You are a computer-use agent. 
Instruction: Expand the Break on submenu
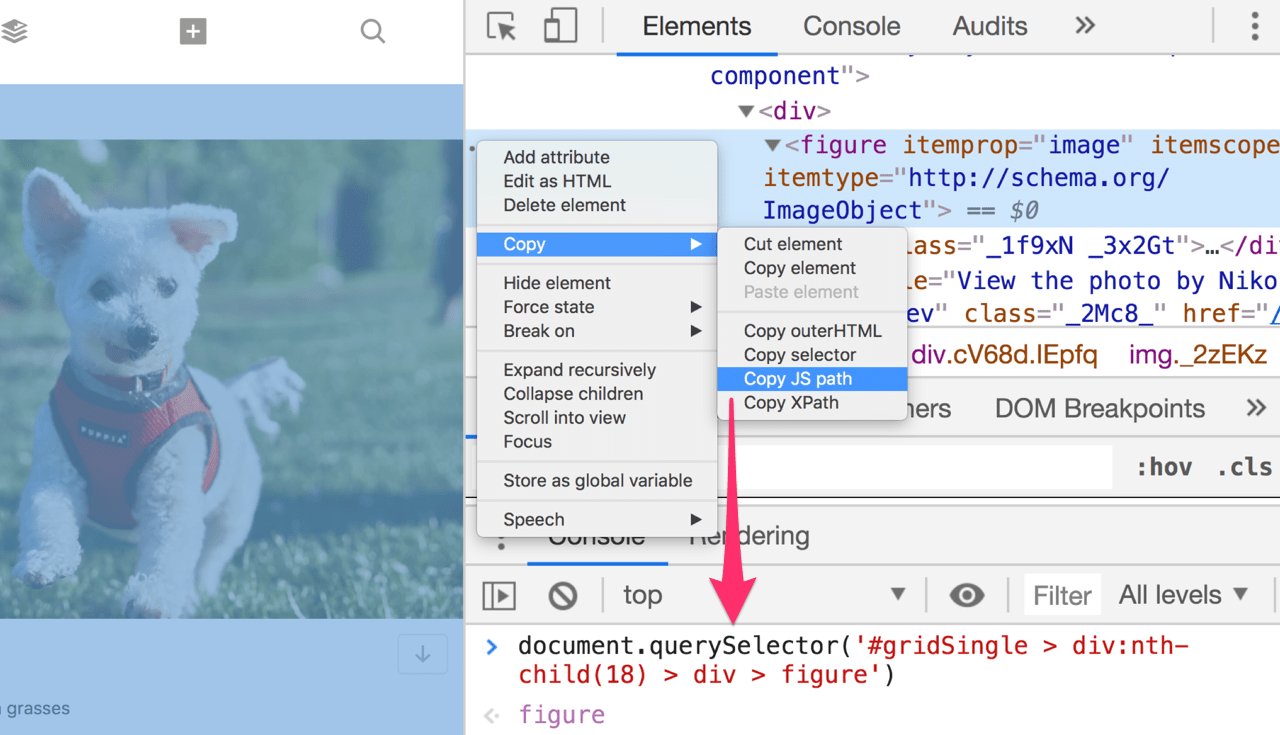597,331
